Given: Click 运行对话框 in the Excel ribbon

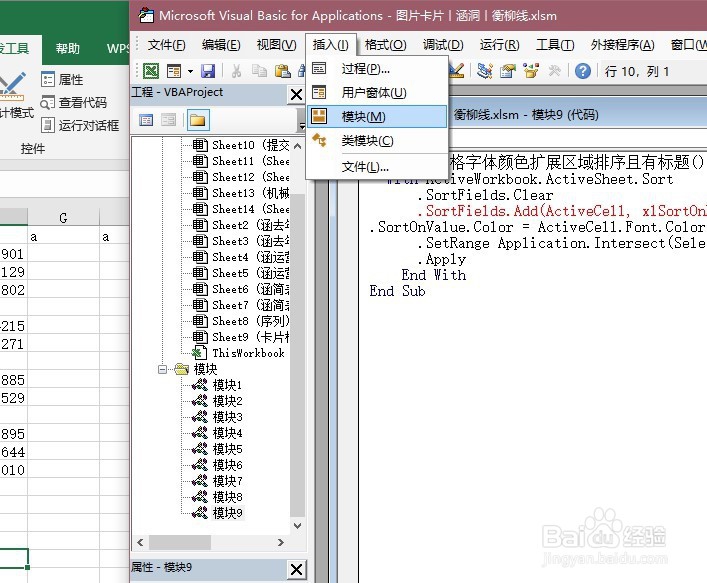Looking at the screenshot, I should pos(80,125).
